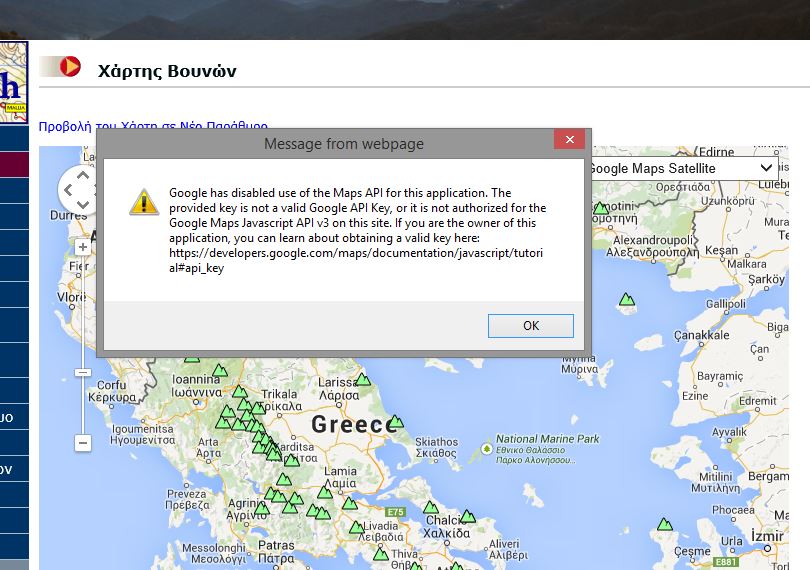The height and width of the screenshot is (570, 810).
Task: Zoom out with the map minus button
Action: [x=83, y=442]
